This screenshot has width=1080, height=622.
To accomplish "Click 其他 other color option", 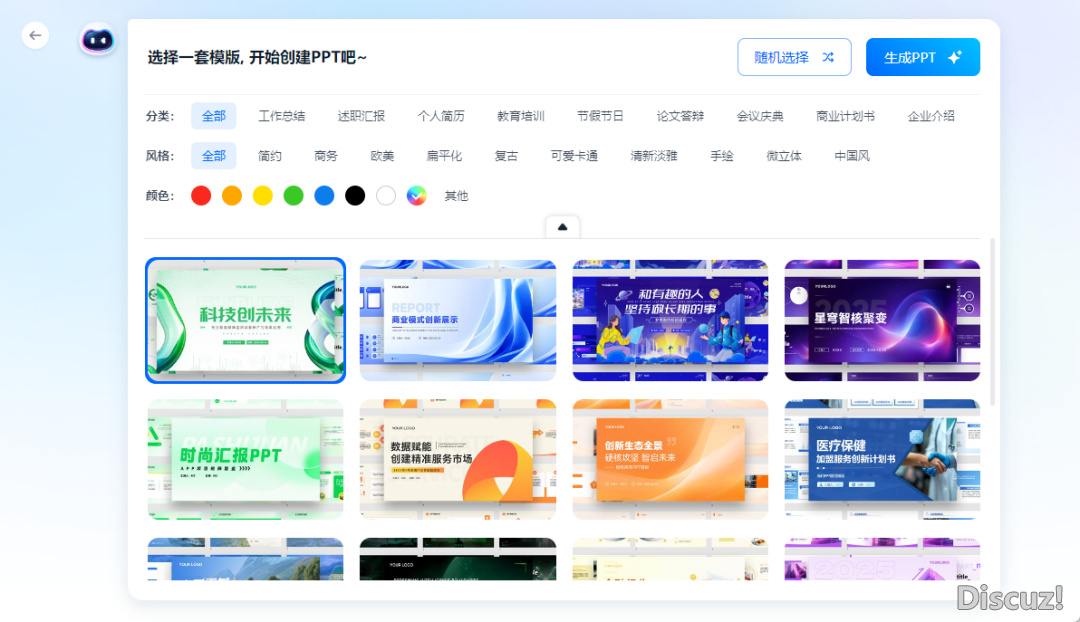I will (456, 196).
